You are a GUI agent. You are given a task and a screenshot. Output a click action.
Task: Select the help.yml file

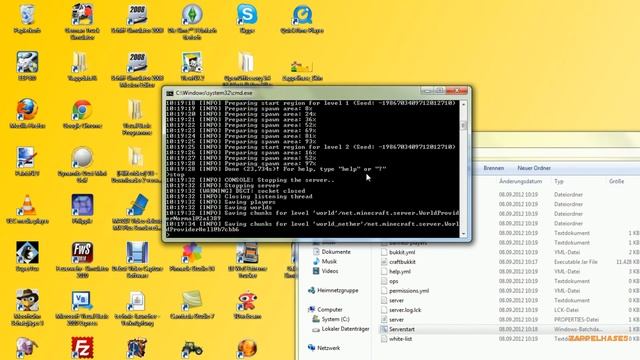[x=400, y=271]
